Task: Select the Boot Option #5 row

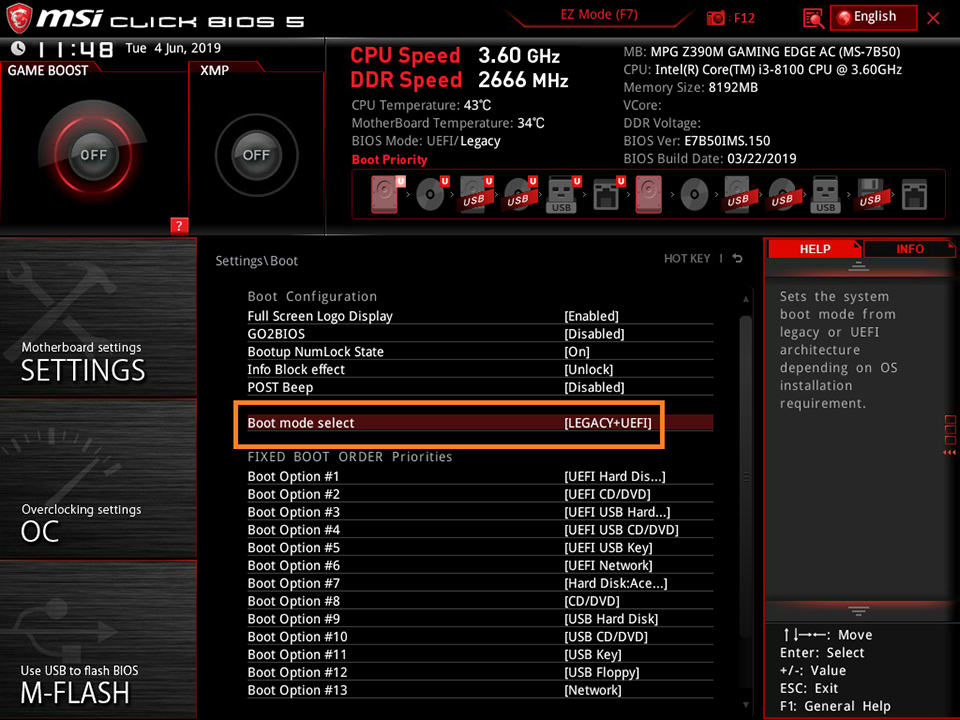Action: 480,548
